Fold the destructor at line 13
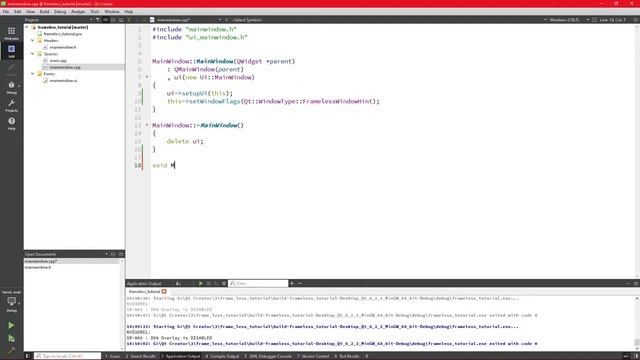This screenshot has height=360, width=640. pyautogui.click(x=147, y=125)
